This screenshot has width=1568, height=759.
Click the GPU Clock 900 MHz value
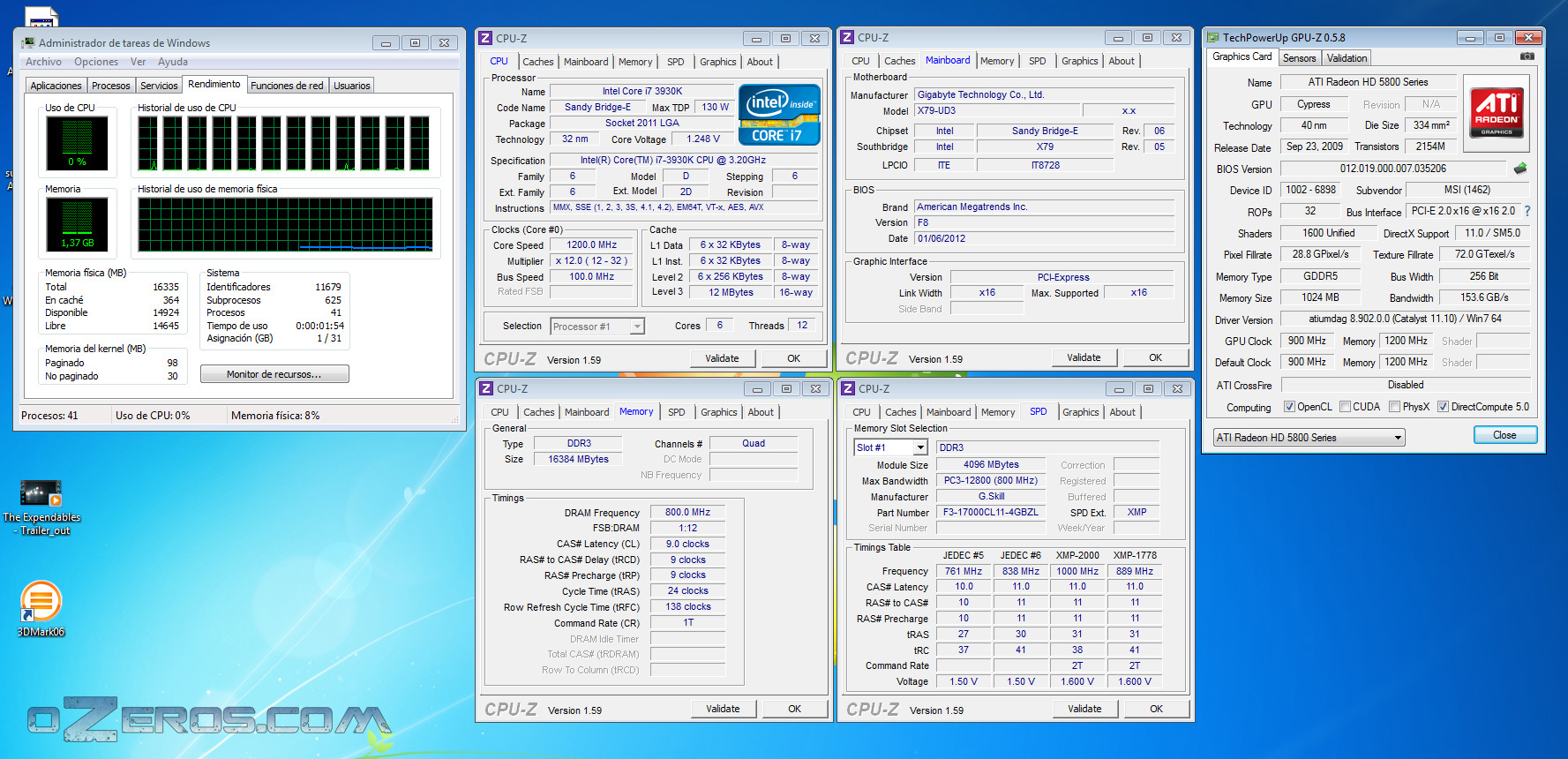pyautogui.click(x=1307, y=341)
